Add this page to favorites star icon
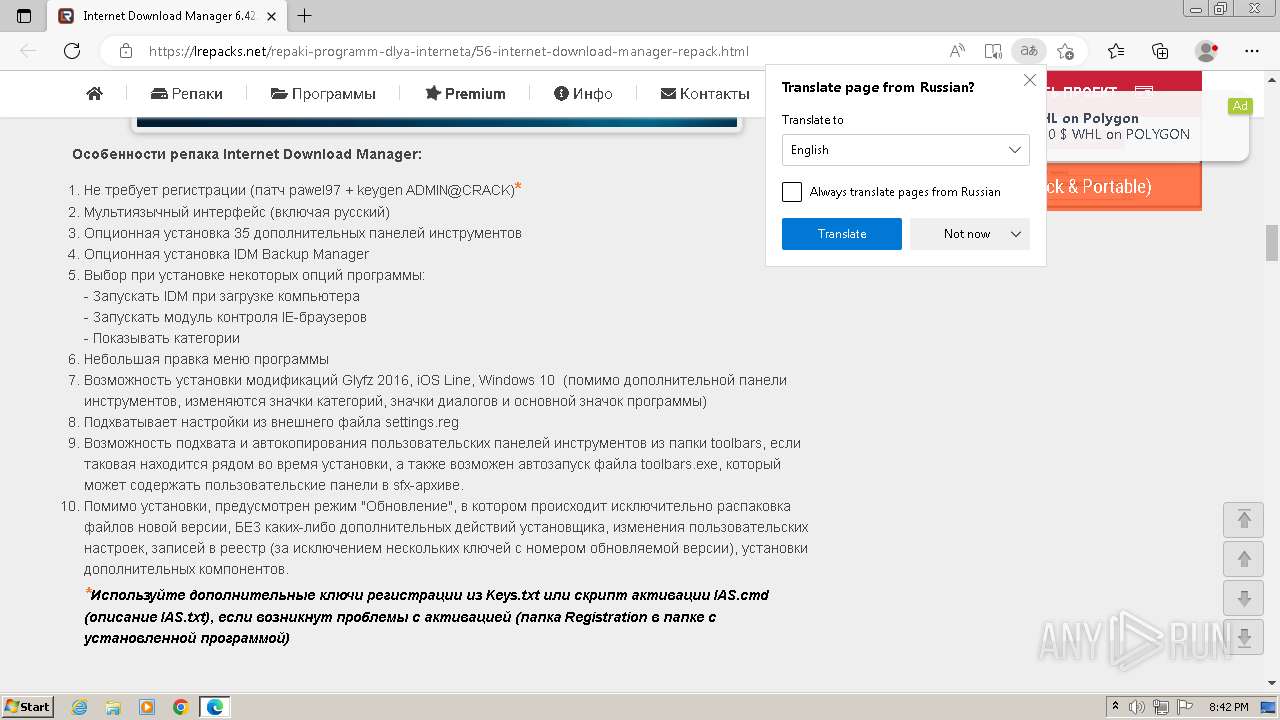This screenshot has width=1280, height=720. tap(1065, 51)
